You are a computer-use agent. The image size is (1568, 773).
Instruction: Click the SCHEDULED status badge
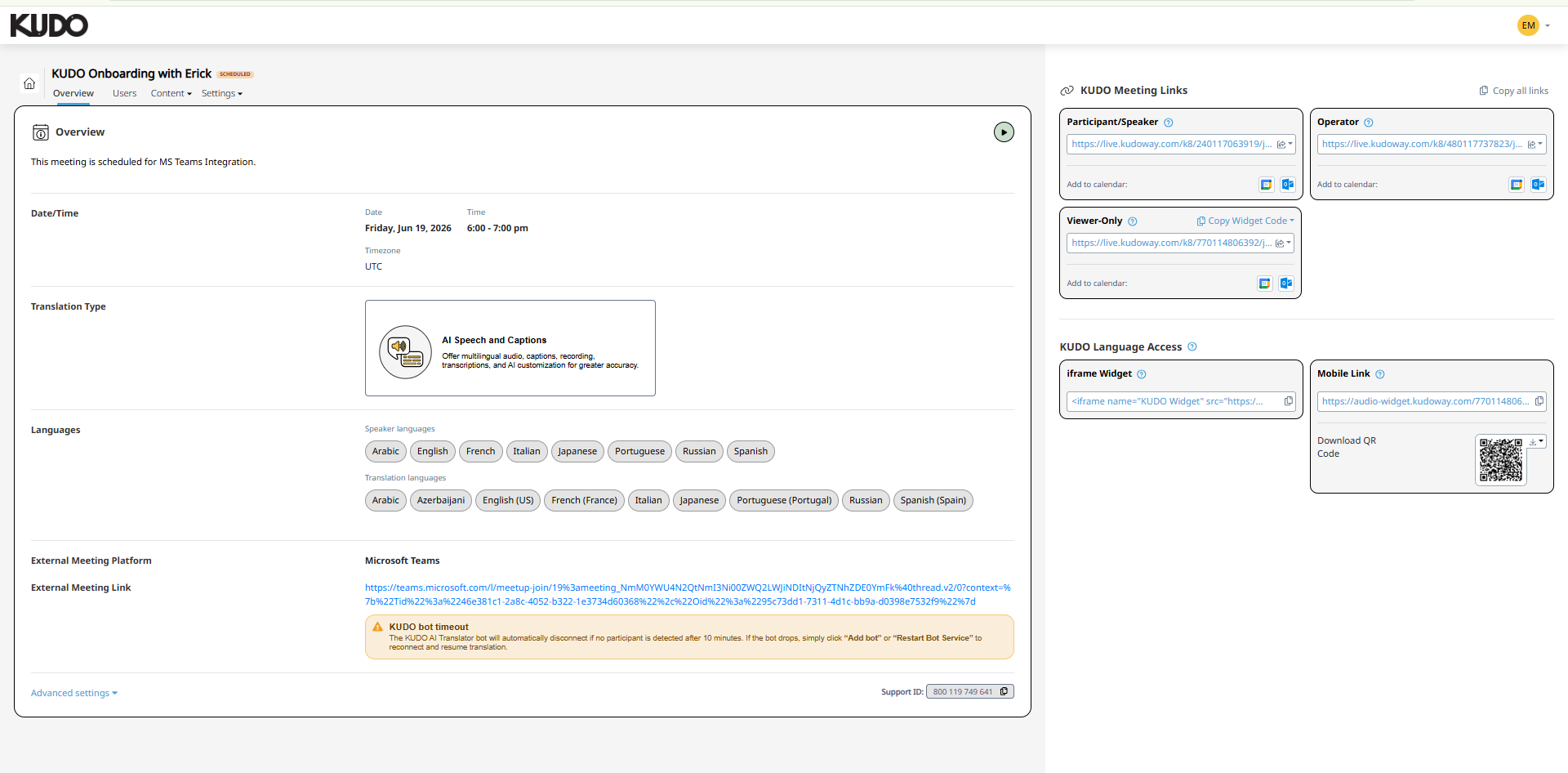pos(235,74)
